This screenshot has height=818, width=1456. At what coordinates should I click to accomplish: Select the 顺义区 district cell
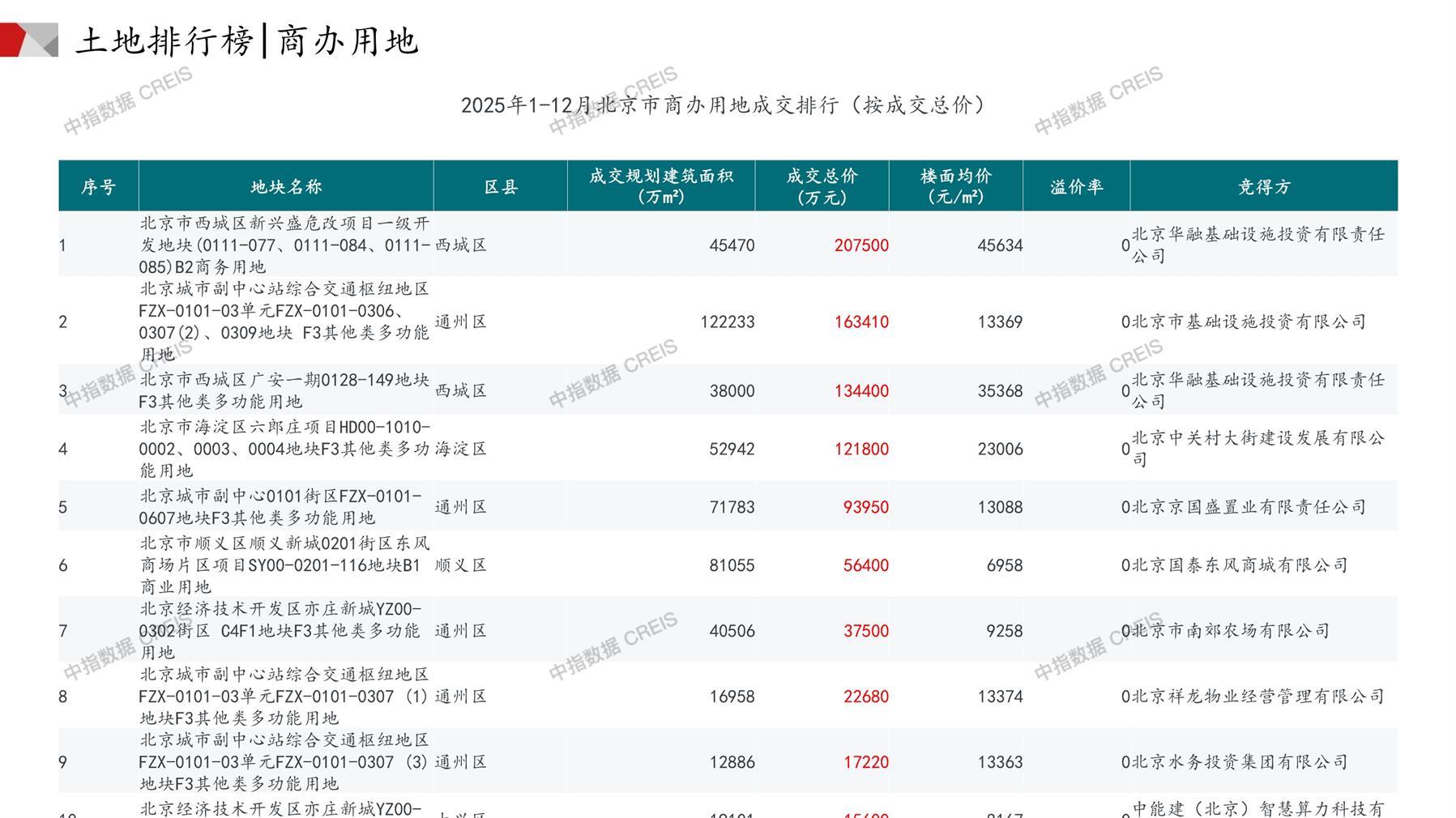tap(461, 565)
